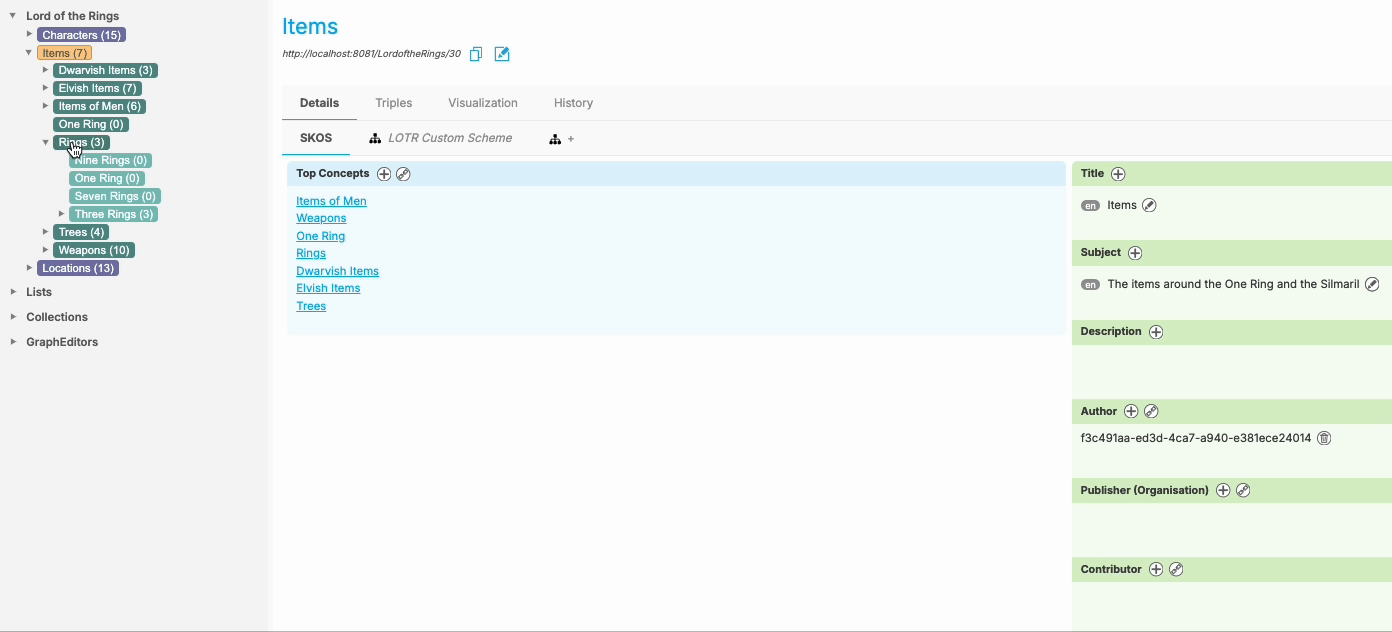Copy the Items URL to clipboard
Viewport: 1392px width, 632px height.
tap(476, 54)
